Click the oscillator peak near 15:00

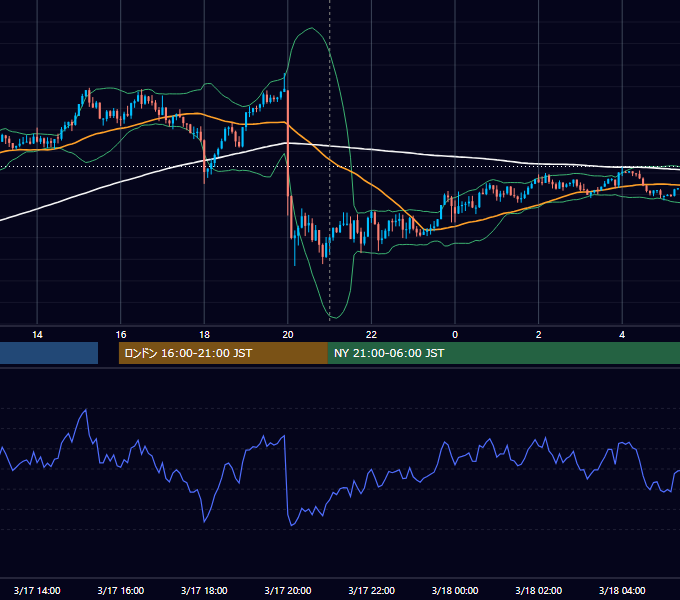(86, 410)
